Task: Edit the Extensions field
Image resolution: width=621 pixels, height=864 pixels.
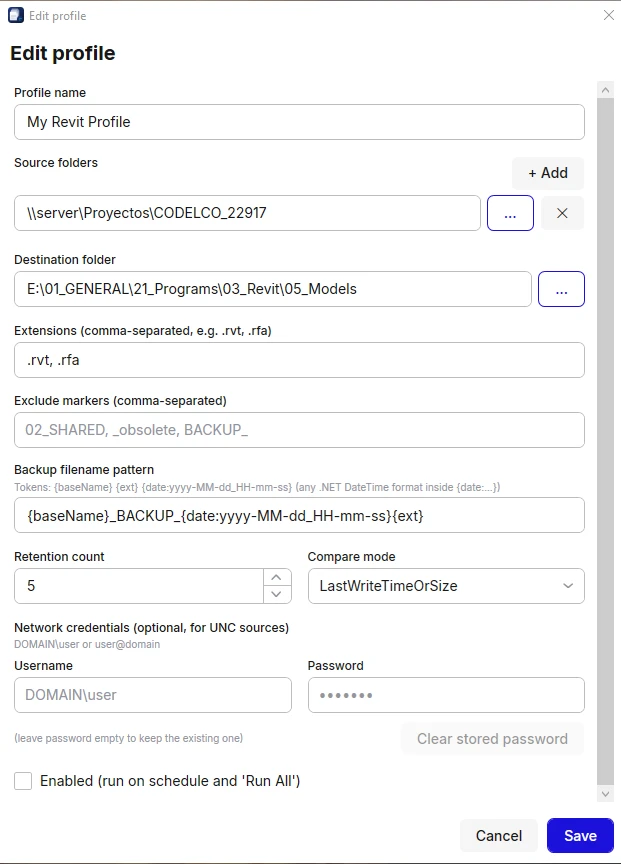Action: coord(299,360)
